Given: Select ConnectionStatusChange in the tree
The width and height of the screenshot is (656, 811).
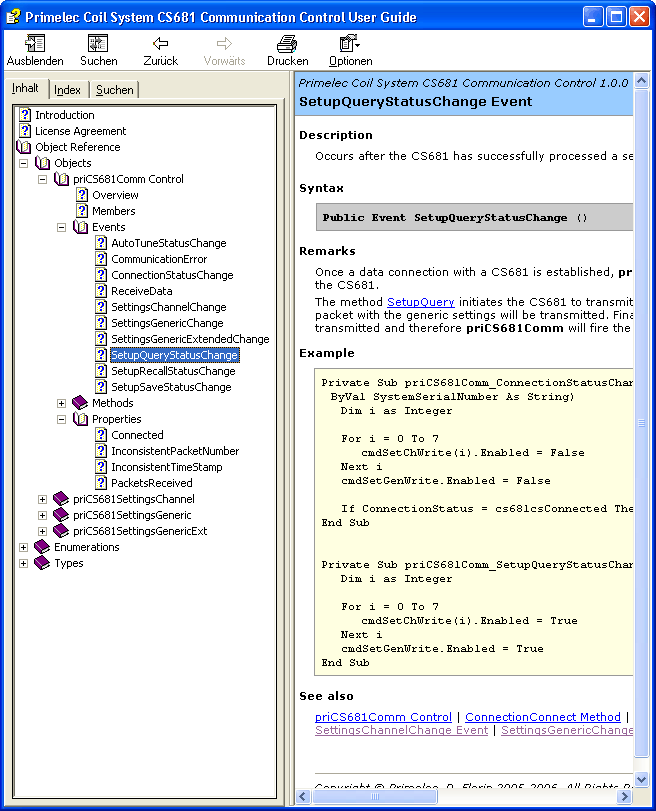Looking at the screenshot, I should click(172, 275).
